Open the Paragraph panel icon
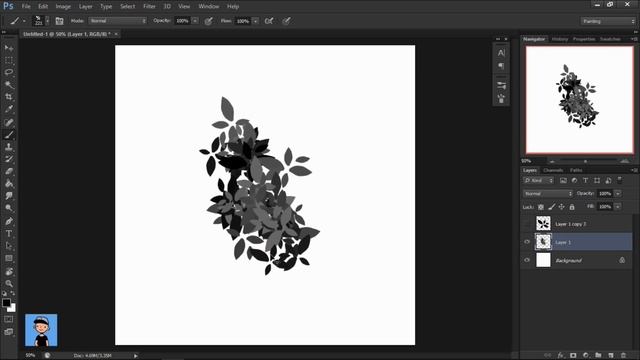This screenshot has height=360, width=640. 501,65
